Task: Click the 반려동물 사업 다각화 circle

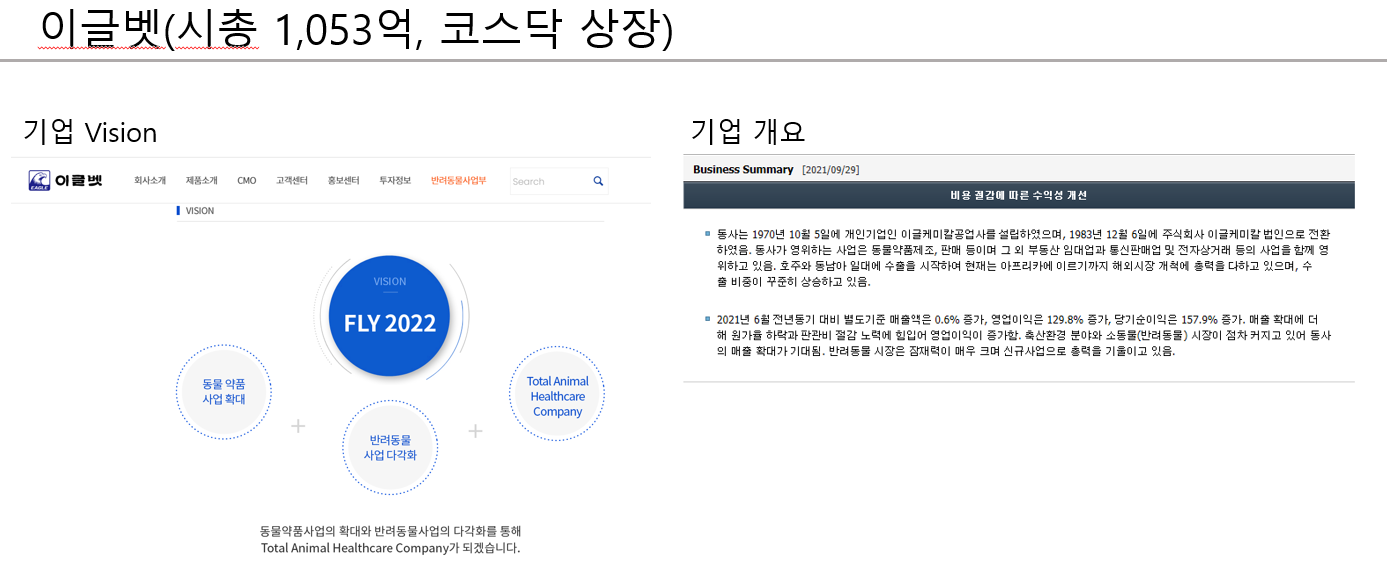Action: coord(390,447)
